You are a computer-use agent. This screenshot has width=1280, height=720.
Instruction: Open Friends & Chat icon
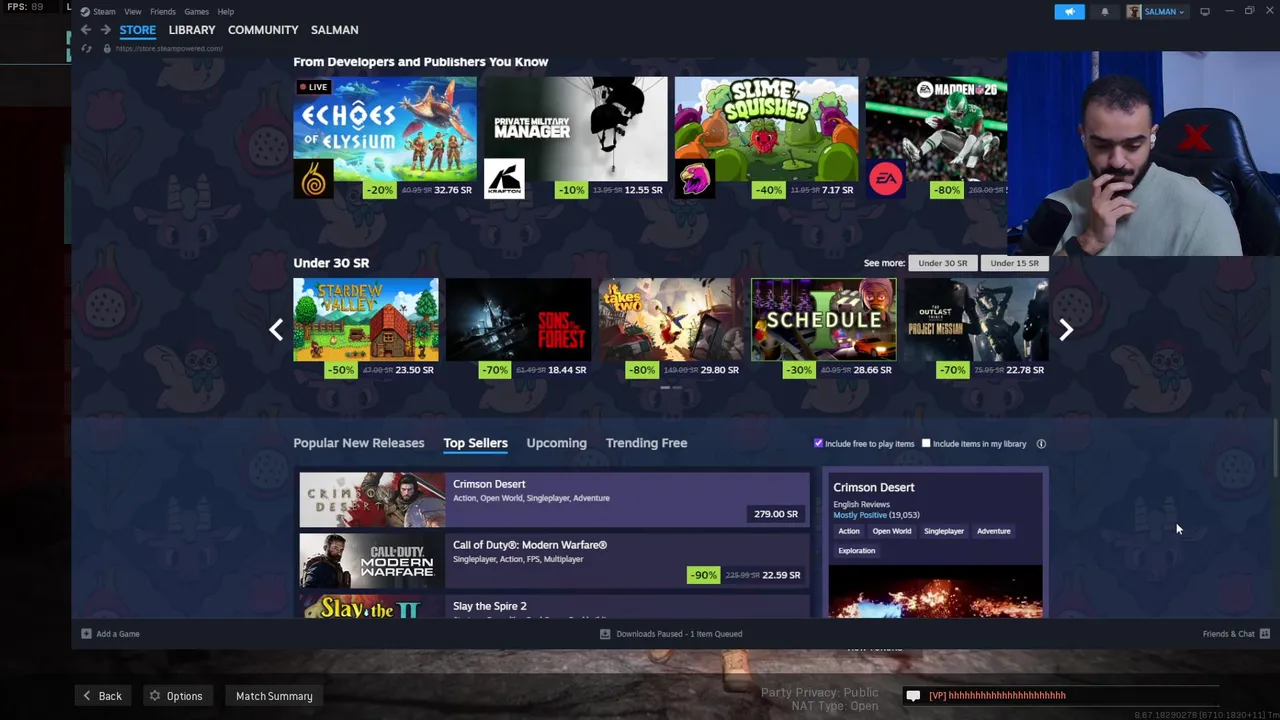click(1265, 634)
